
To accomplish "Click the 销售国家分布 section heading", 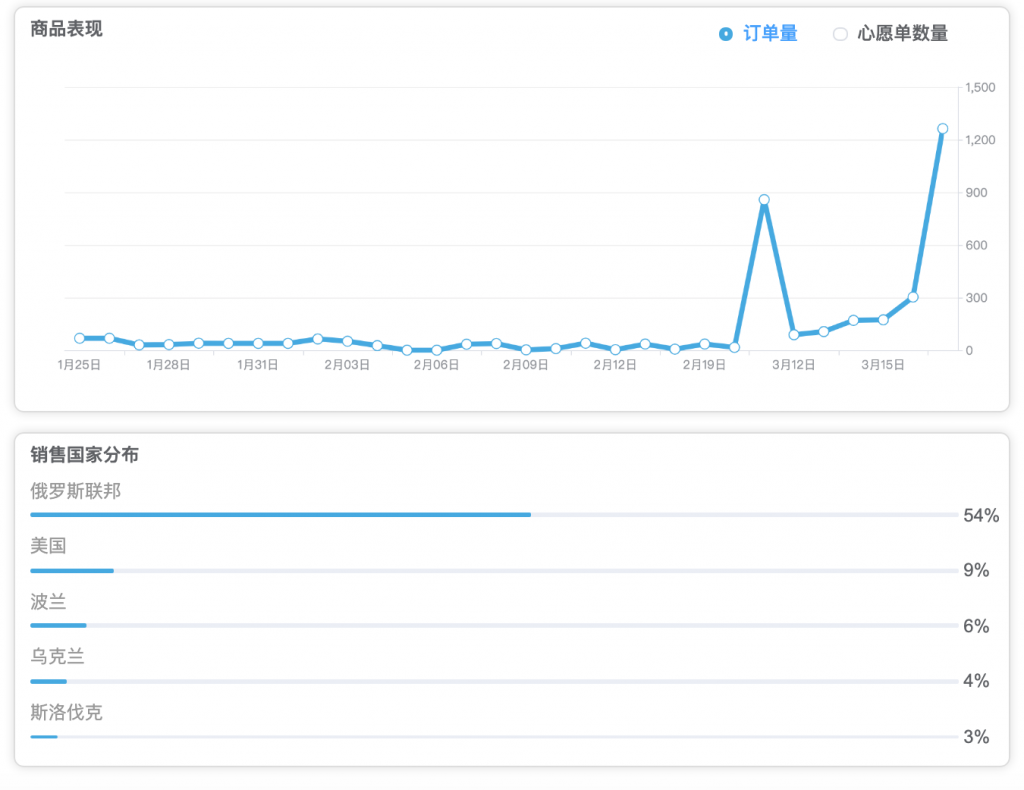I will tap(84, 454).
